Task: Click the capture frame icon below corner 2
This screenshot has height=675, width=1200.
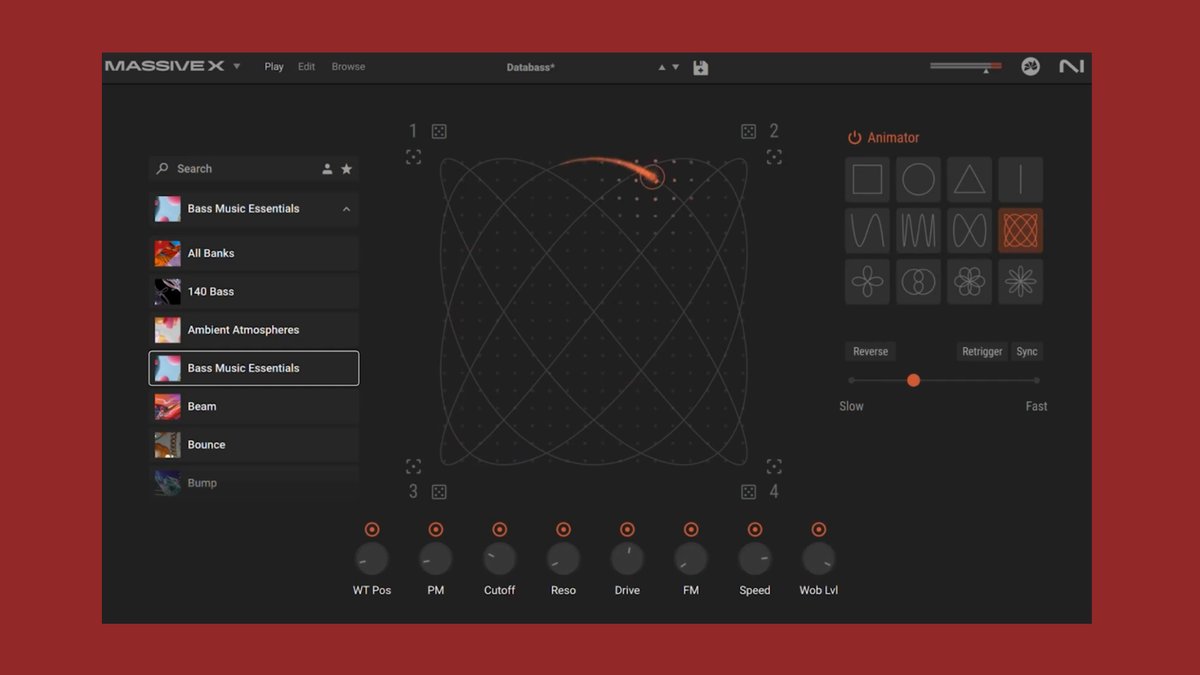Action: click(774, 157)
